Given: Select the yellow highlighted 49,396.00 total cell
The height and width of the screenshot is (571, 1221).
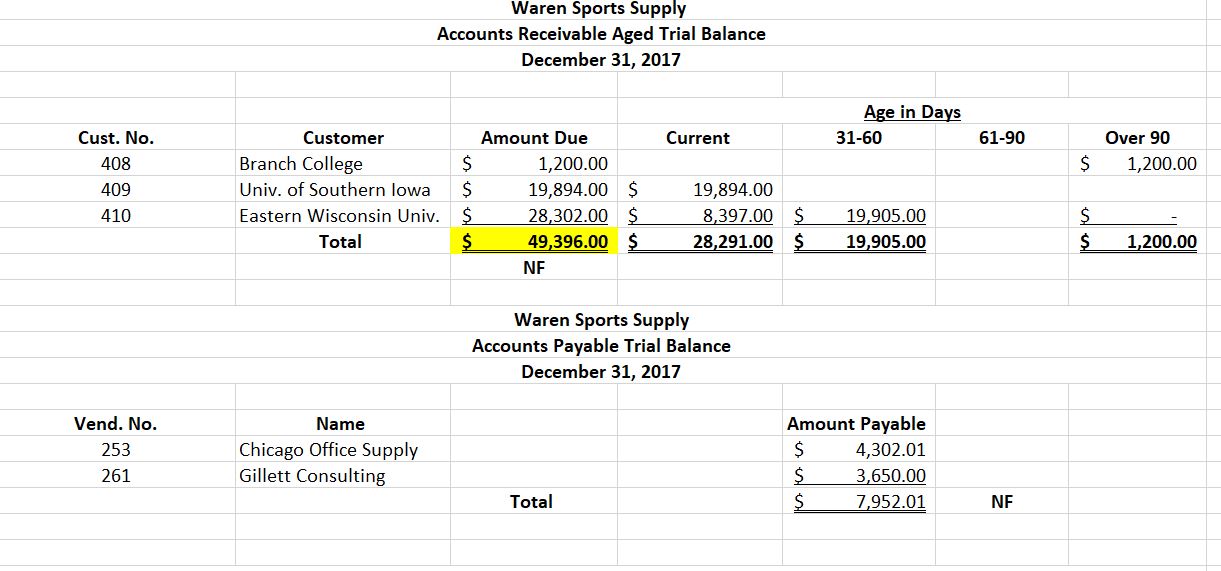Looking at the screenshot, I should tap(534, 241).
